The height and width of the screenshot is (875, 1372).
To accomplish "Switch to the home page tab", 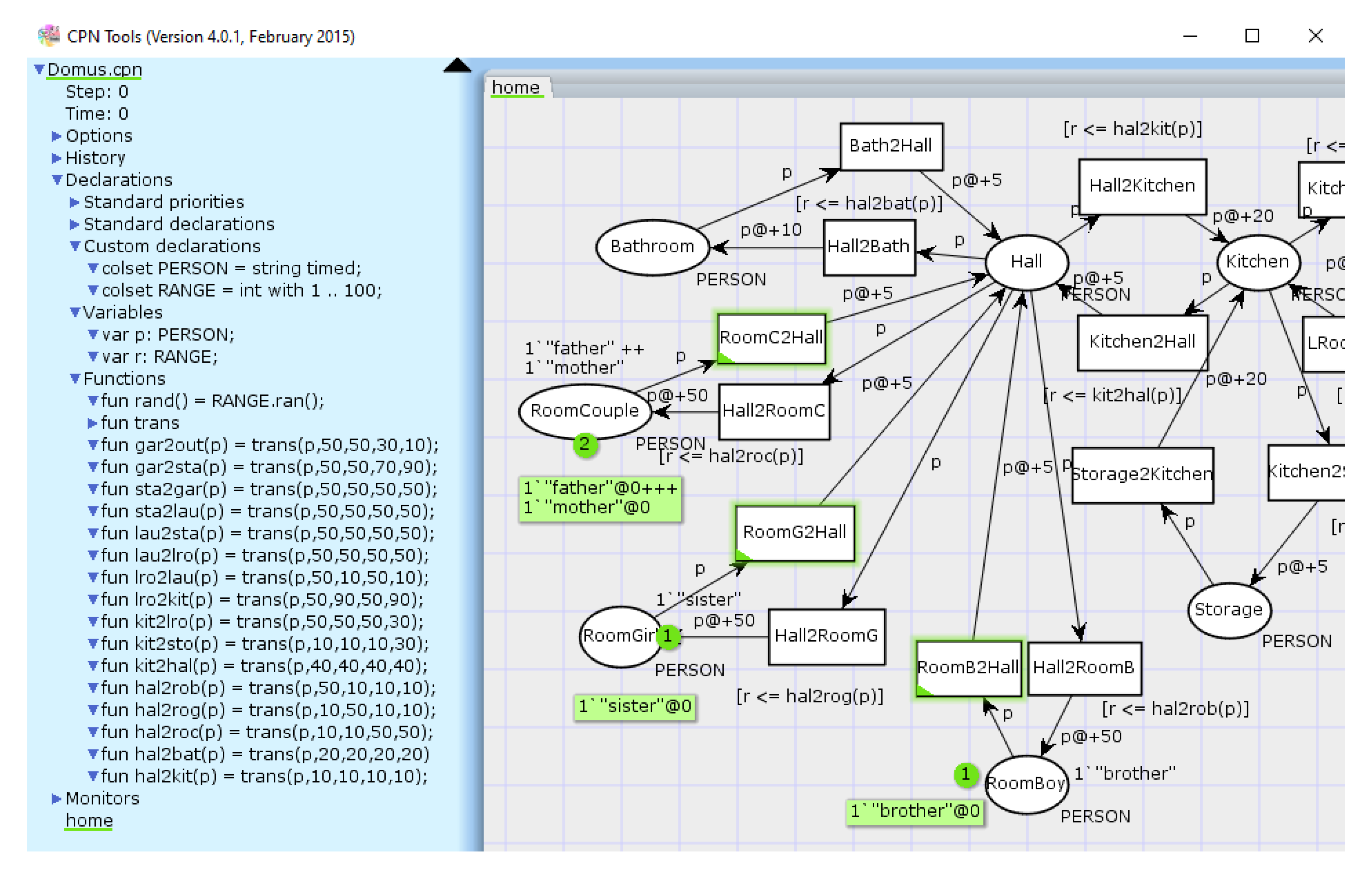I will click(x=516, y=87).
